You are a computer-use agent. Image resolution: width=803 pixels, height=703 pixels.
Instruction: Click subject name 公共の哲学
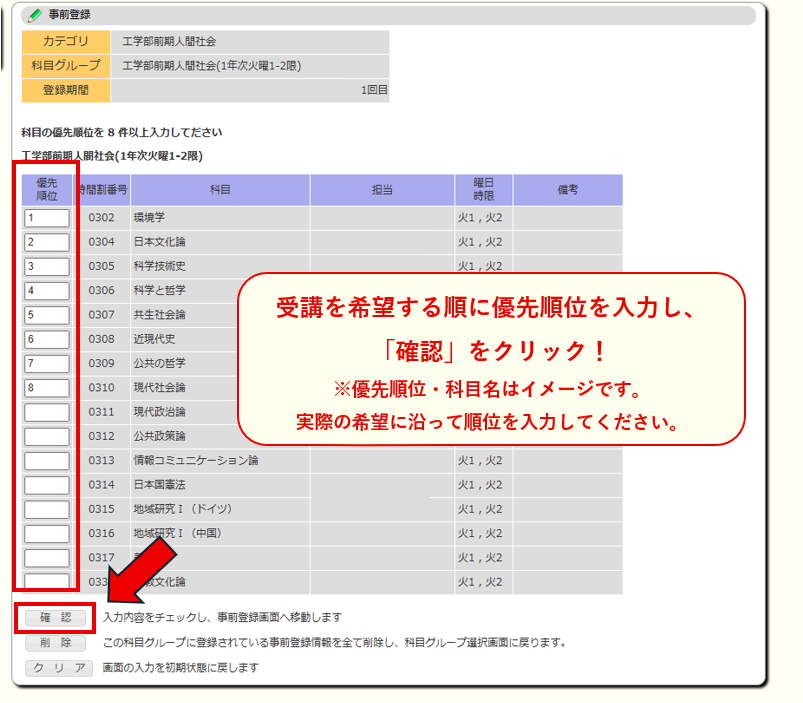(160, 364)
